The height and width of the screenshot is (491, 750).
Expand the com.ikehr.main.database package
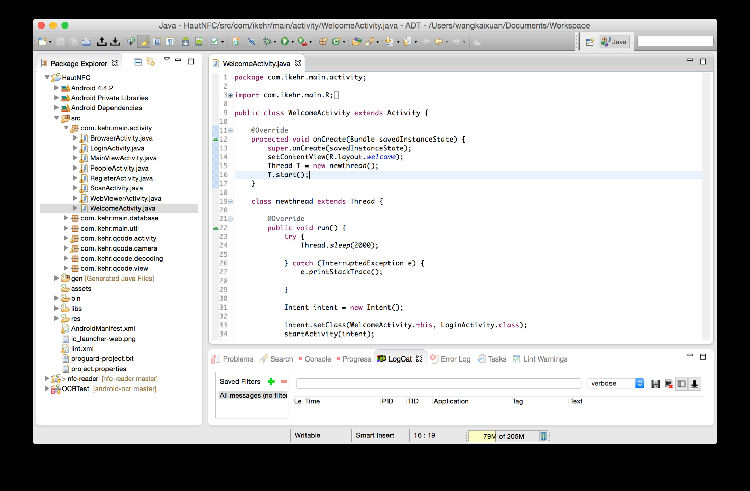[x=66, y=218]
